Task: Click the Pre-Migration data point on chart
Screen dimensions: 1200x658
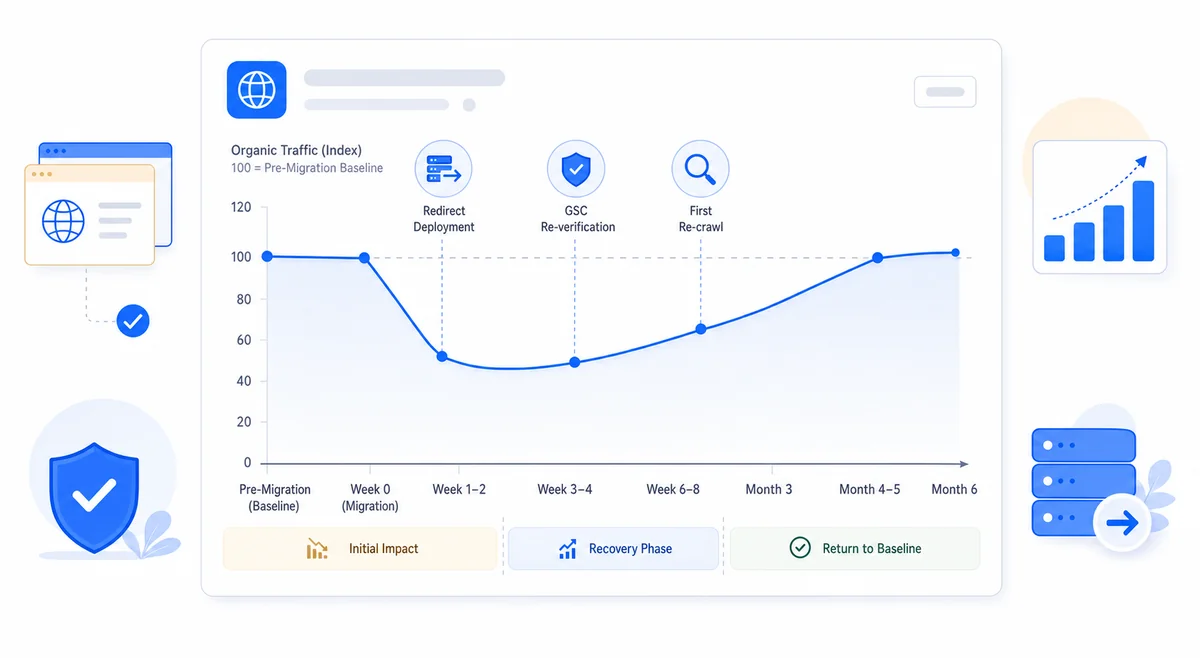Action: (267, 256)
